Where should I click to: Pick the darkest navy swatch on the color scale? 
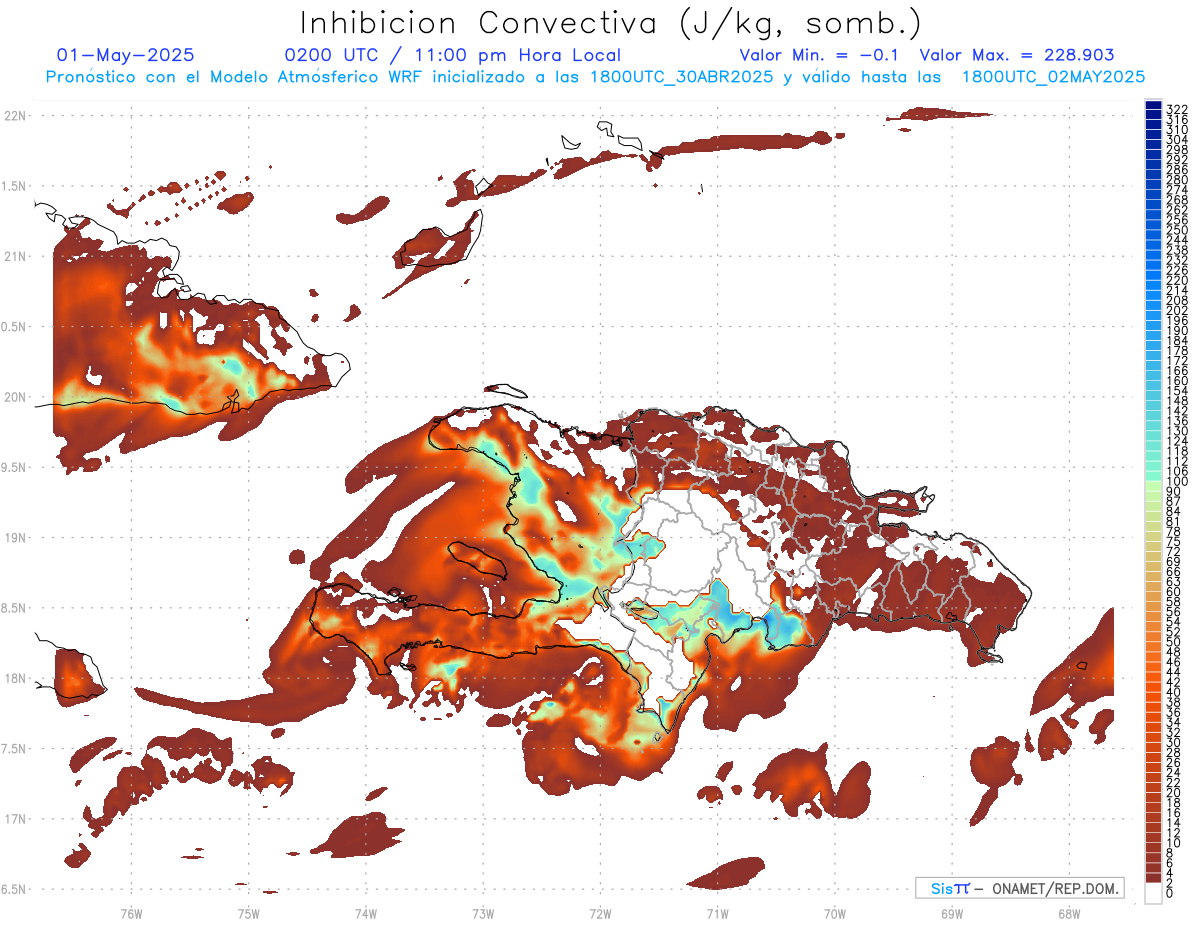[1153, 104]
